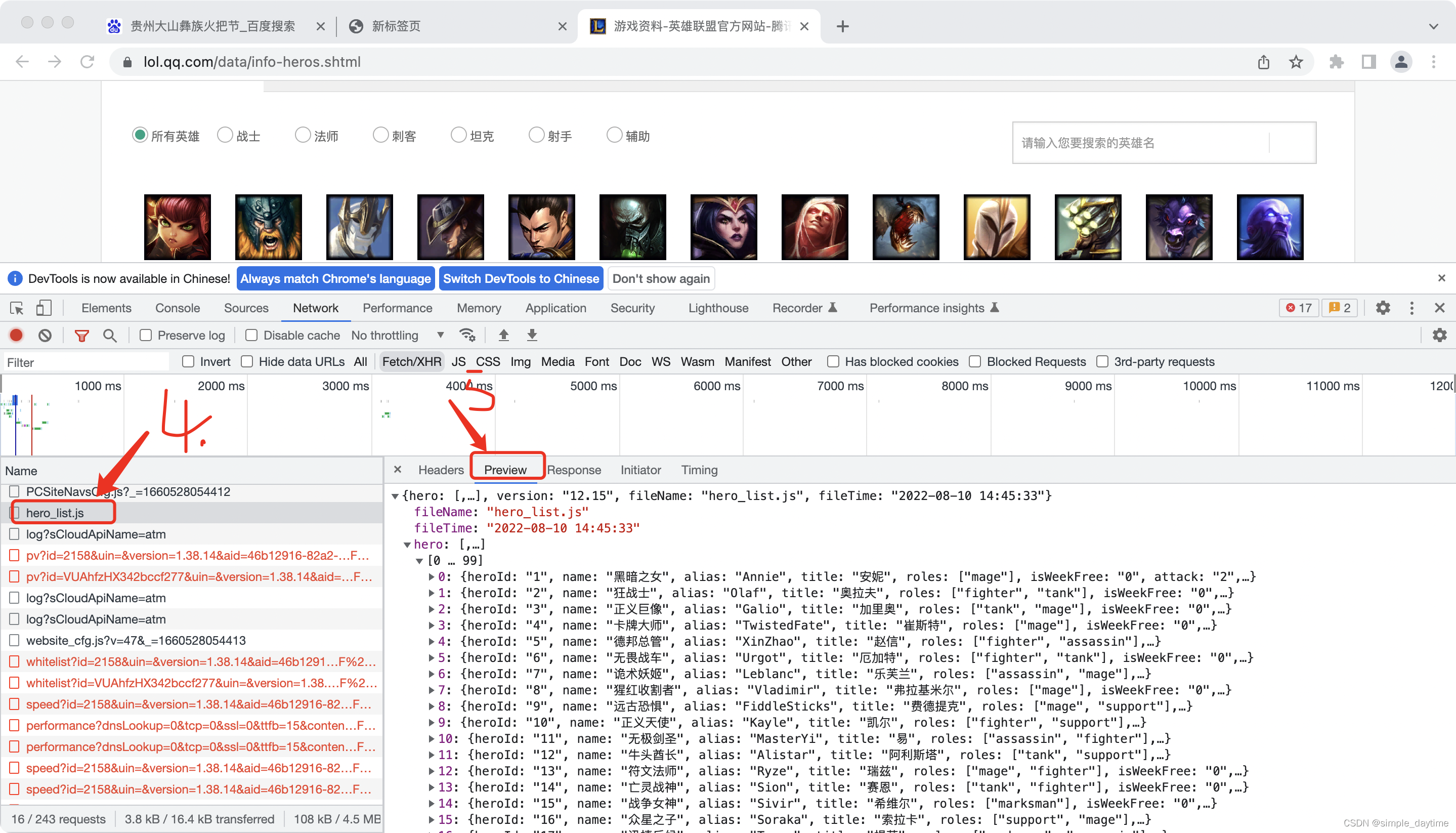The height and width of the screenshot is (833, 1456).
Task: Select 法师 hero filter radio
Action: point(303,135)
